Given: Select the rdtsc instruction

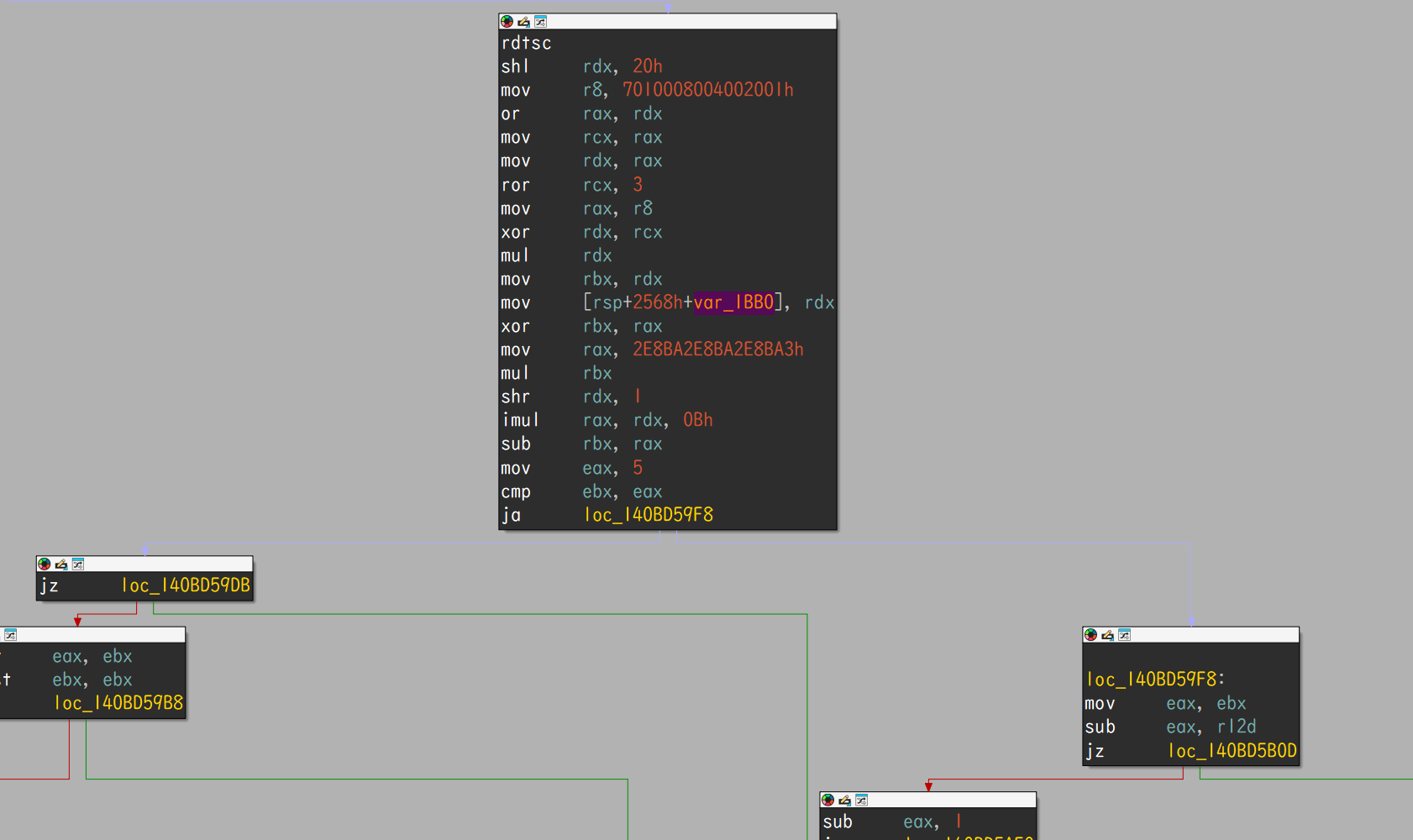Looking at the screenshot, I should coord(527,43).
